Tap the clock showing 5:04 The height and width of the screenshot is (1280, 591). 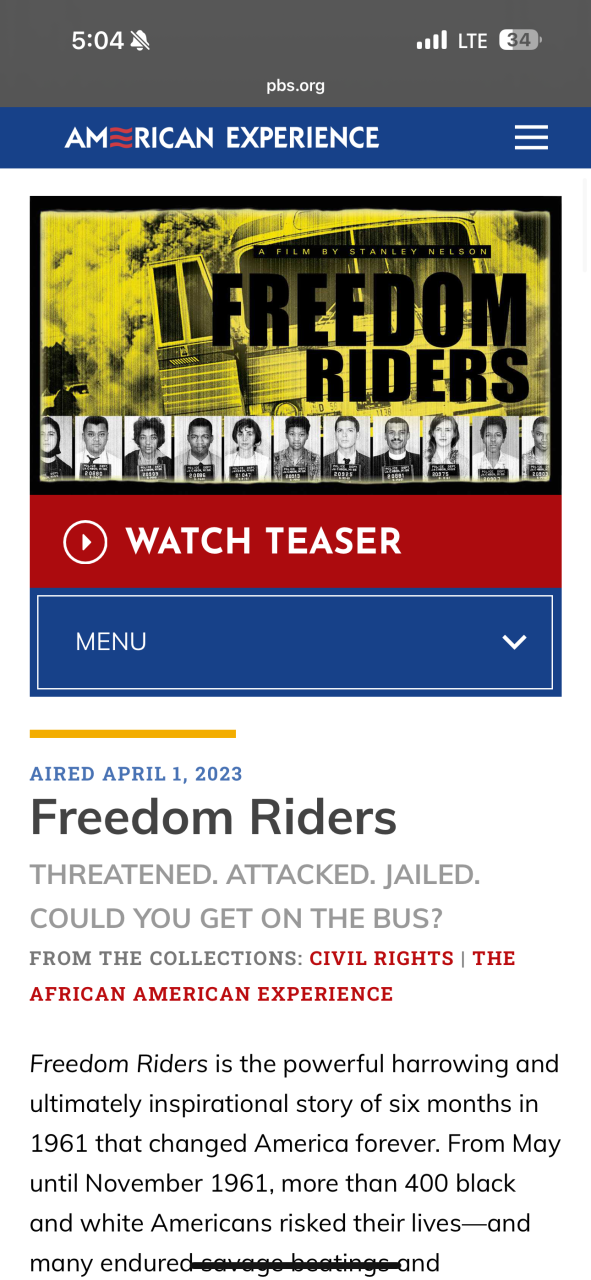coord(98,40)
